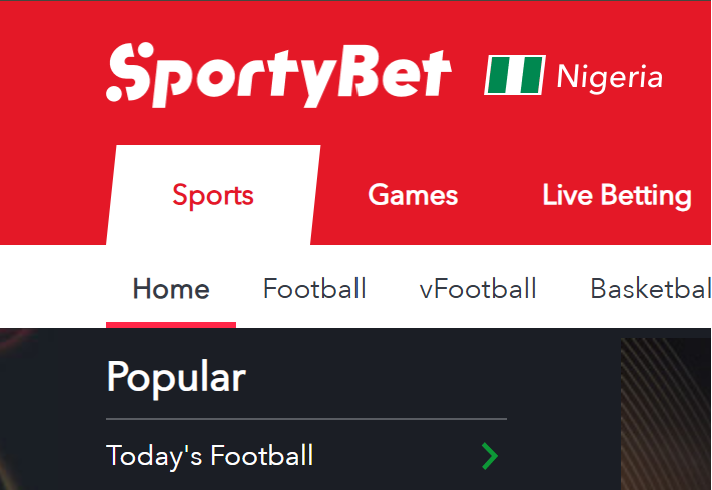Switch to the Games tab
712x490 pixels.
click(413, 195)
